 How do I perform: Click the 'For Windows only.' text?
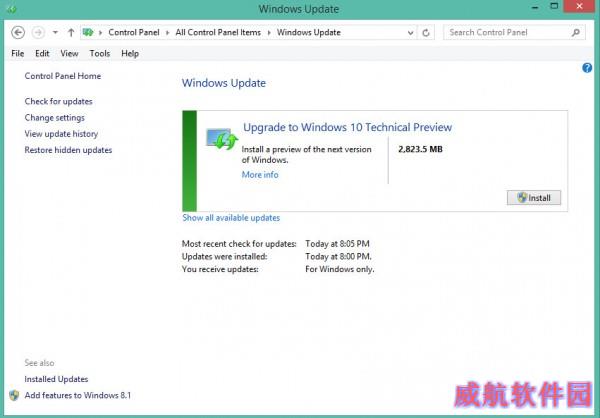tap(339, 269)
